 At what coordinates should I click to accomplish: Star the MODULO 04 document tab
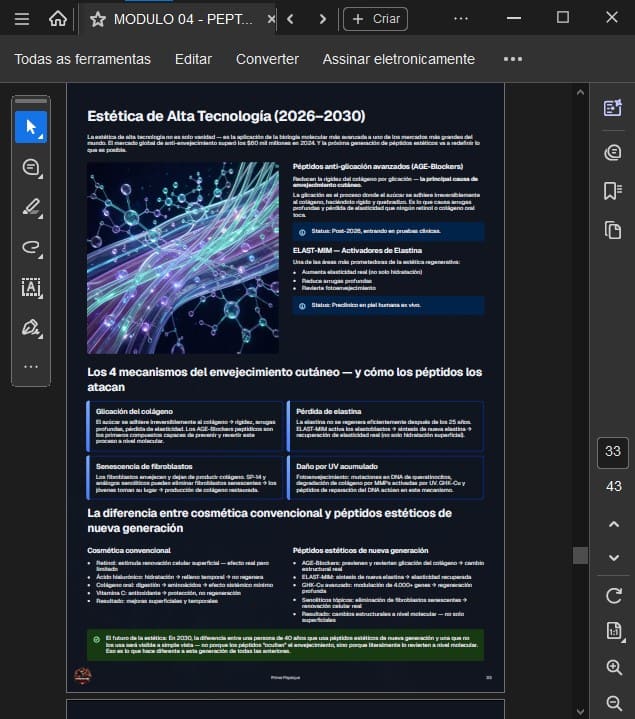coord(98,19)
